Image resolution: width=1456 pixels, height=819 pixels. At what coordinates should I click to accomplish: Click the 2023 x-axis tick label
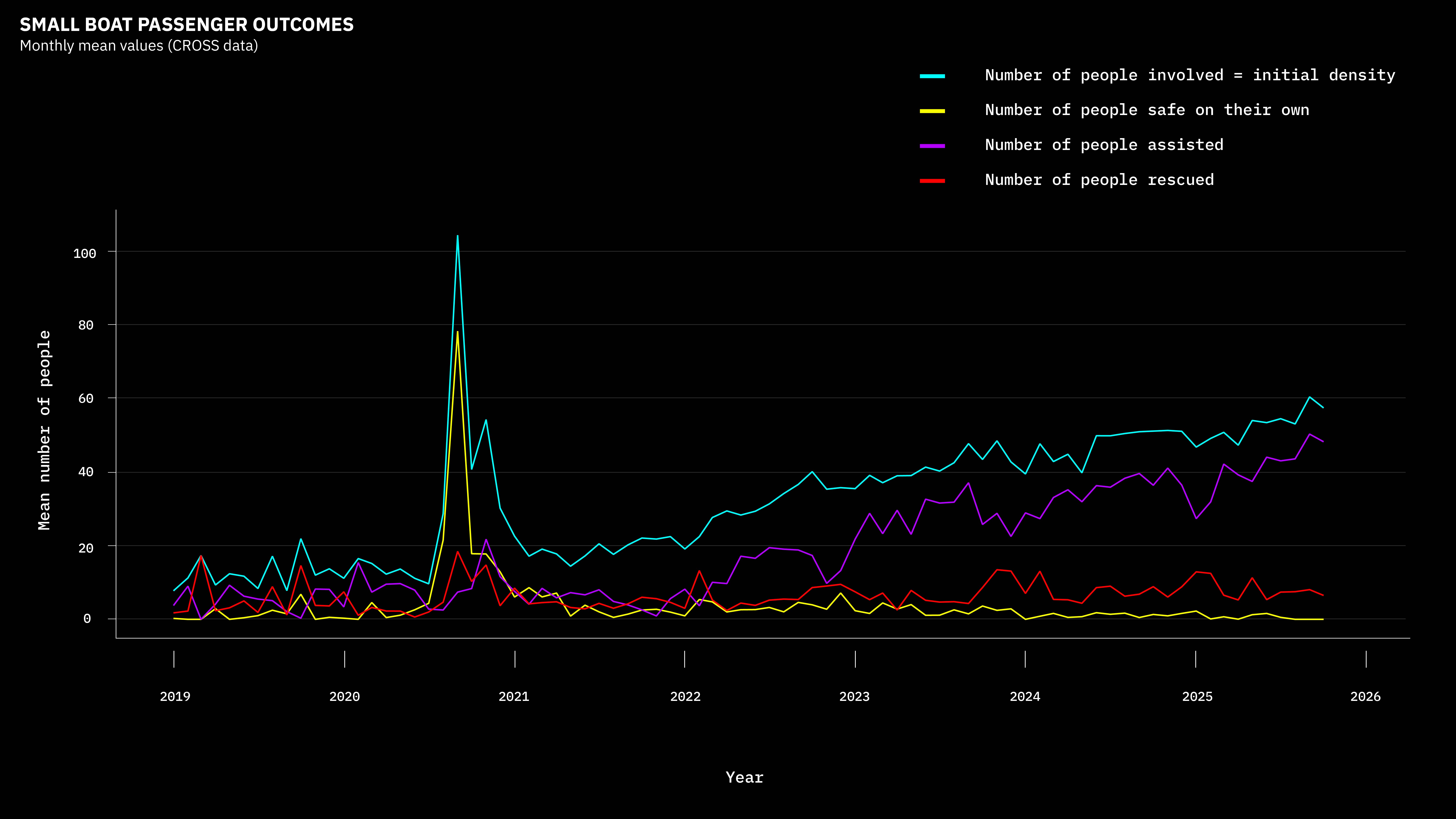[855, 696]
